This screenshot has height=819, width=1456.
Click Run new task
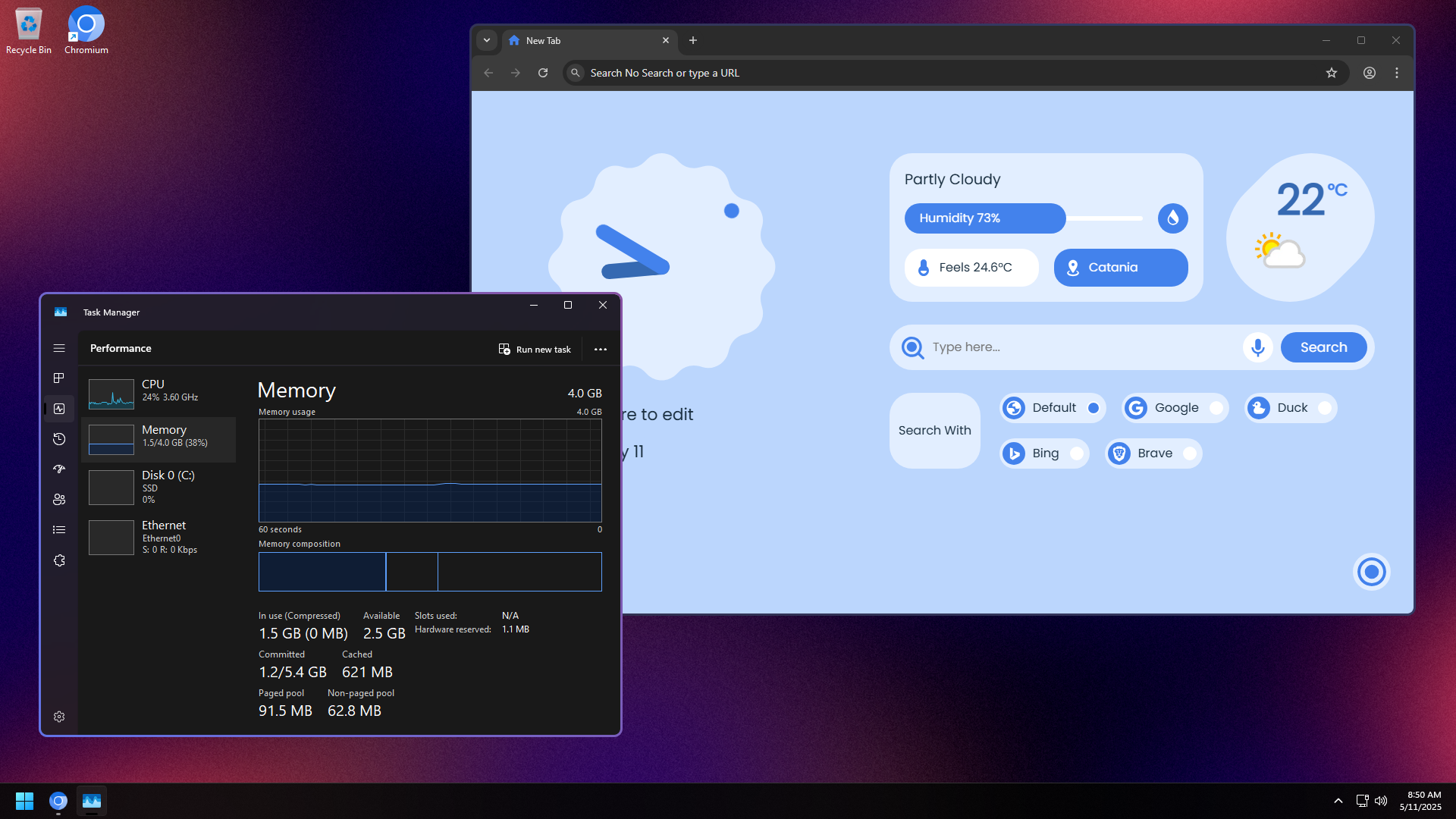(x=535, y=350)
